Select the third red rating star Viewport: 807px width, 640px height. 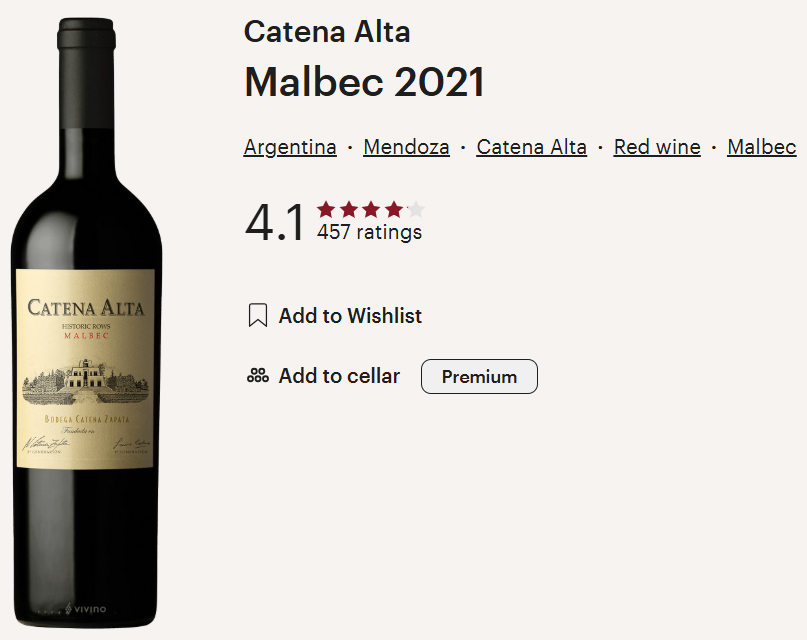click(x=371, y=209)
